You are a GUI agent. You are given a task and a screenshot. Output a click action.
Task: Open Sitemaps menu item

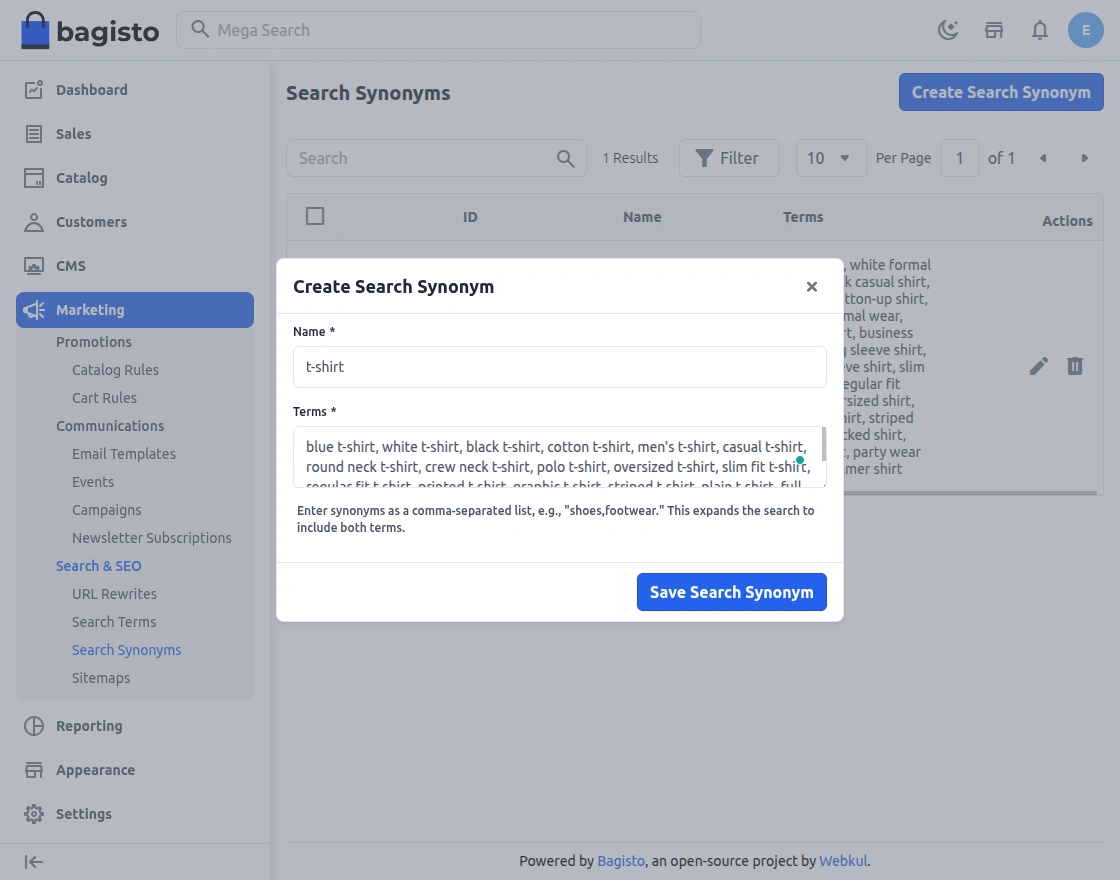pyautogui.click(x=101, y=678)
